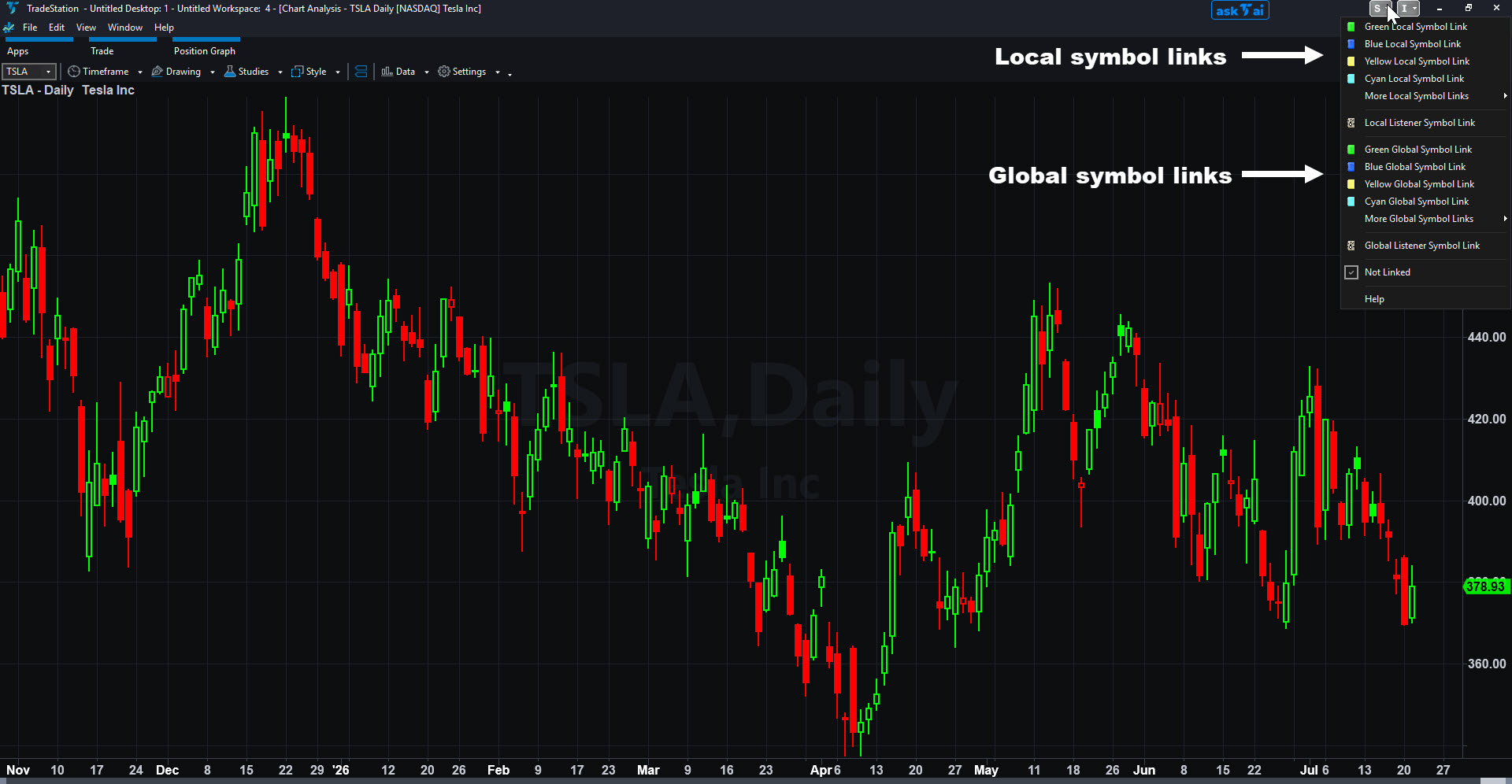Open the toolbar overflow arrow
This screenshot has height=784, width=1512.
click(510, 74)
